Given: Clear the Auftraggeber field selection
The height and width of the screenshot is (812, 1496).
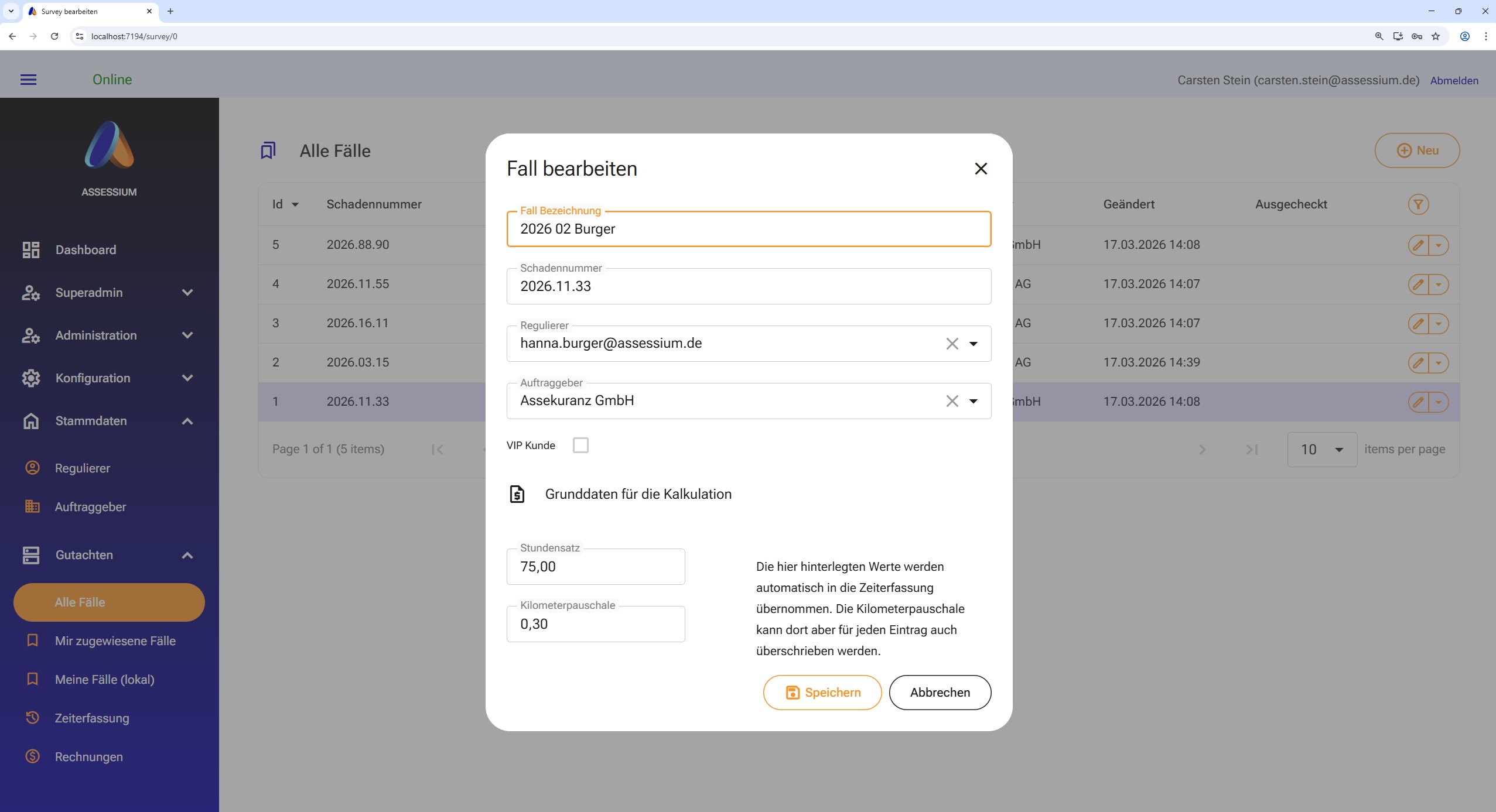Looking at the screenshot, I should click(952, 401).
